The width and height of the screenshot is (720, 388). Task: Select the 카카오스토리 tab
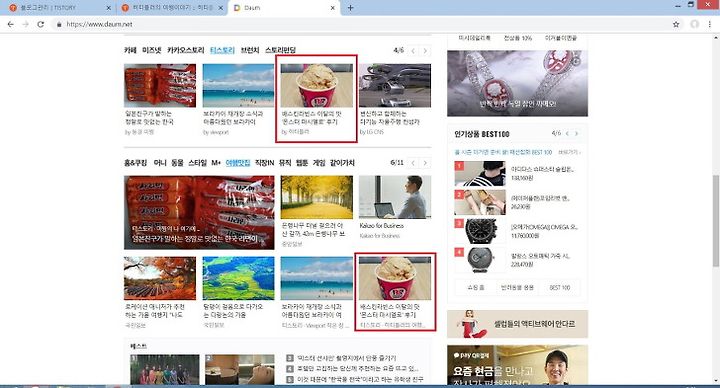coord(186,50)
